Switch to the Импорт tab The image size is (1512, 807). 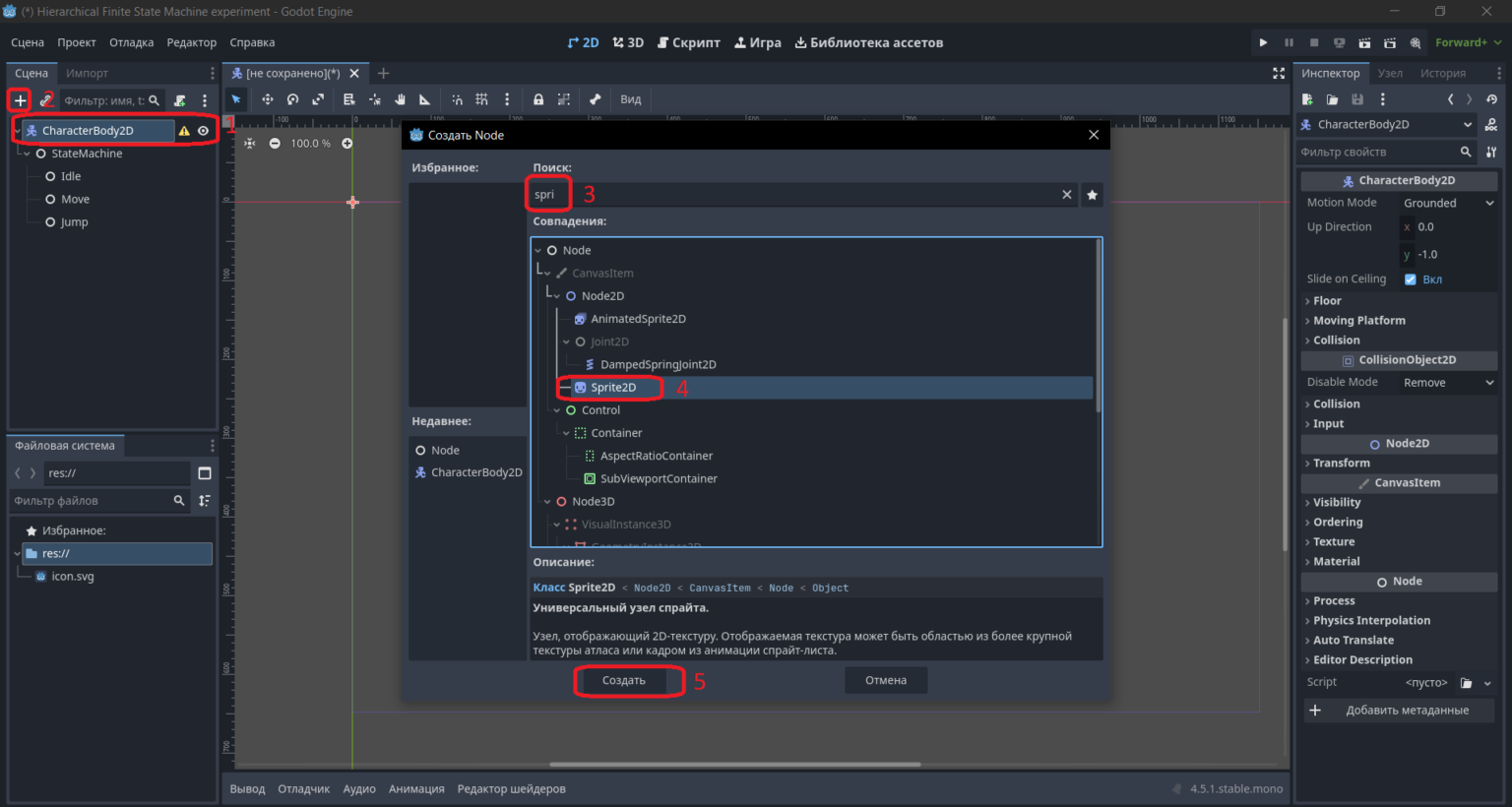point(87,74)
